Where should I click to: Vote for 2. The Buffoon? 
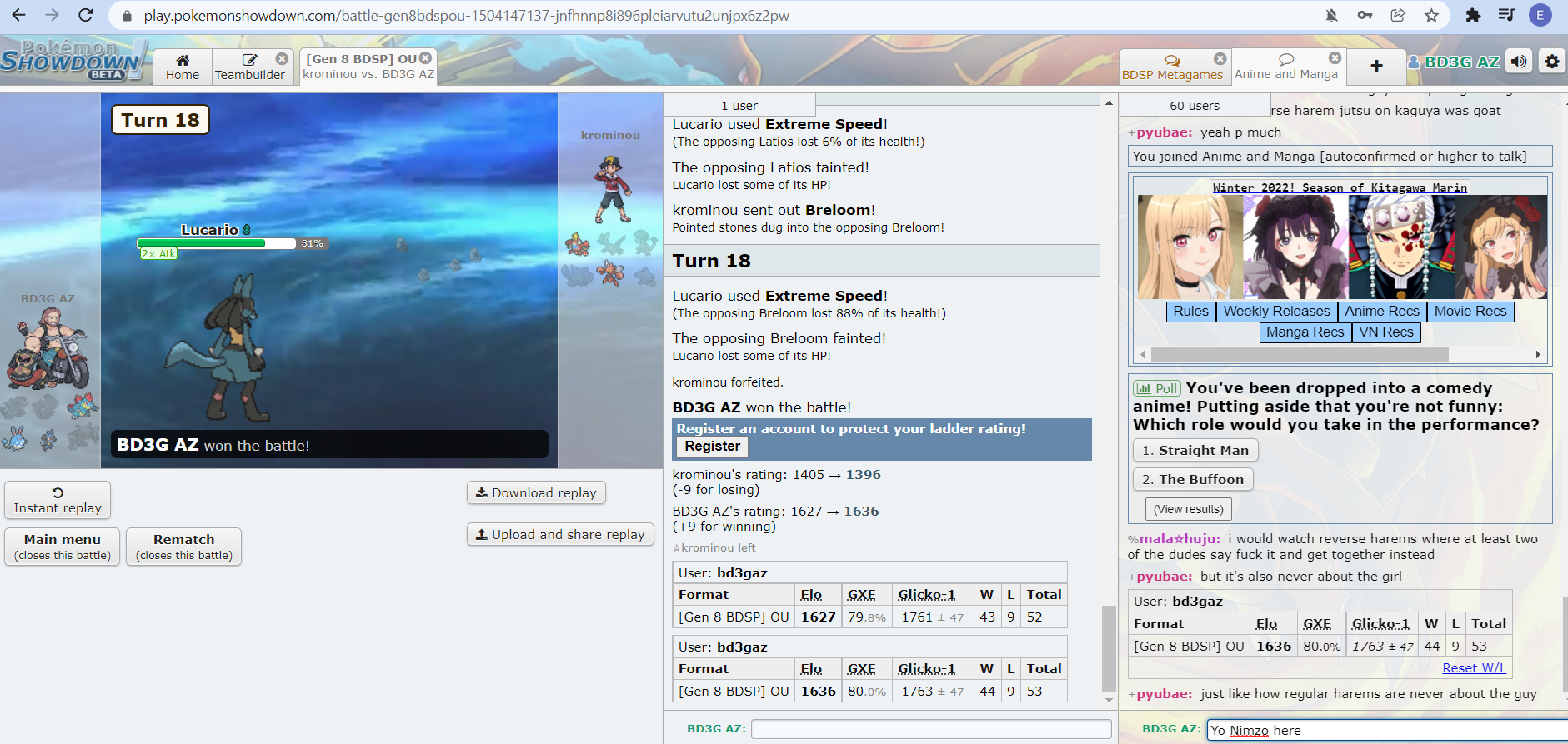[1193, 479]
